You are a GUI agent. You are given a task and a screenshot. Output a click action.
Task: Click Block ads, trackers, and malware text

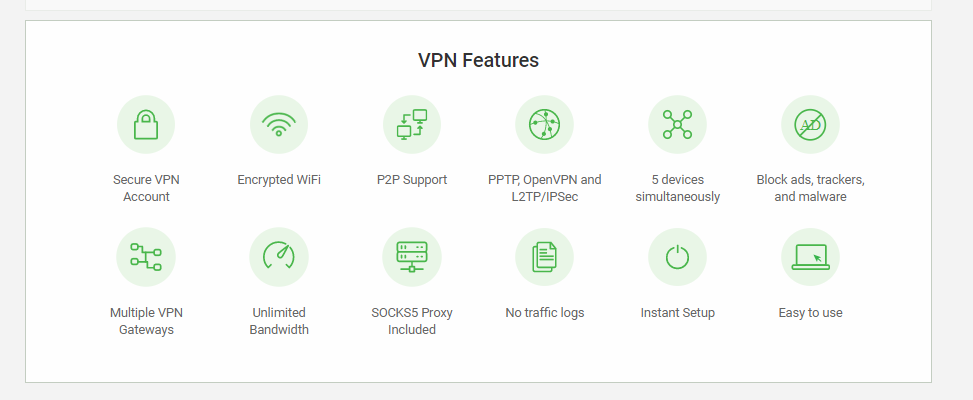coord(810,189)
